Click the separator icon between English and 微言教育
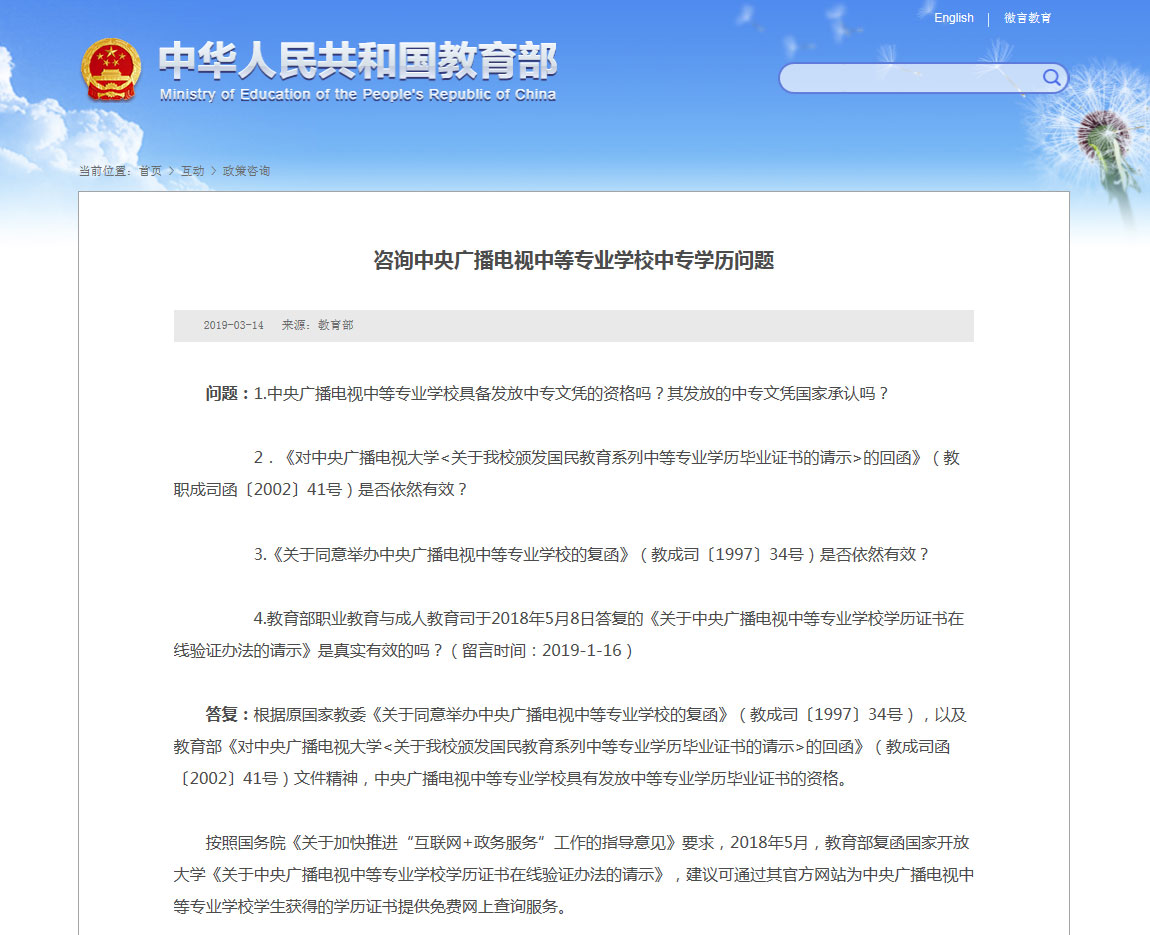Image resolution: width=1150 pixels, height=935 pixels. (988, 18)
